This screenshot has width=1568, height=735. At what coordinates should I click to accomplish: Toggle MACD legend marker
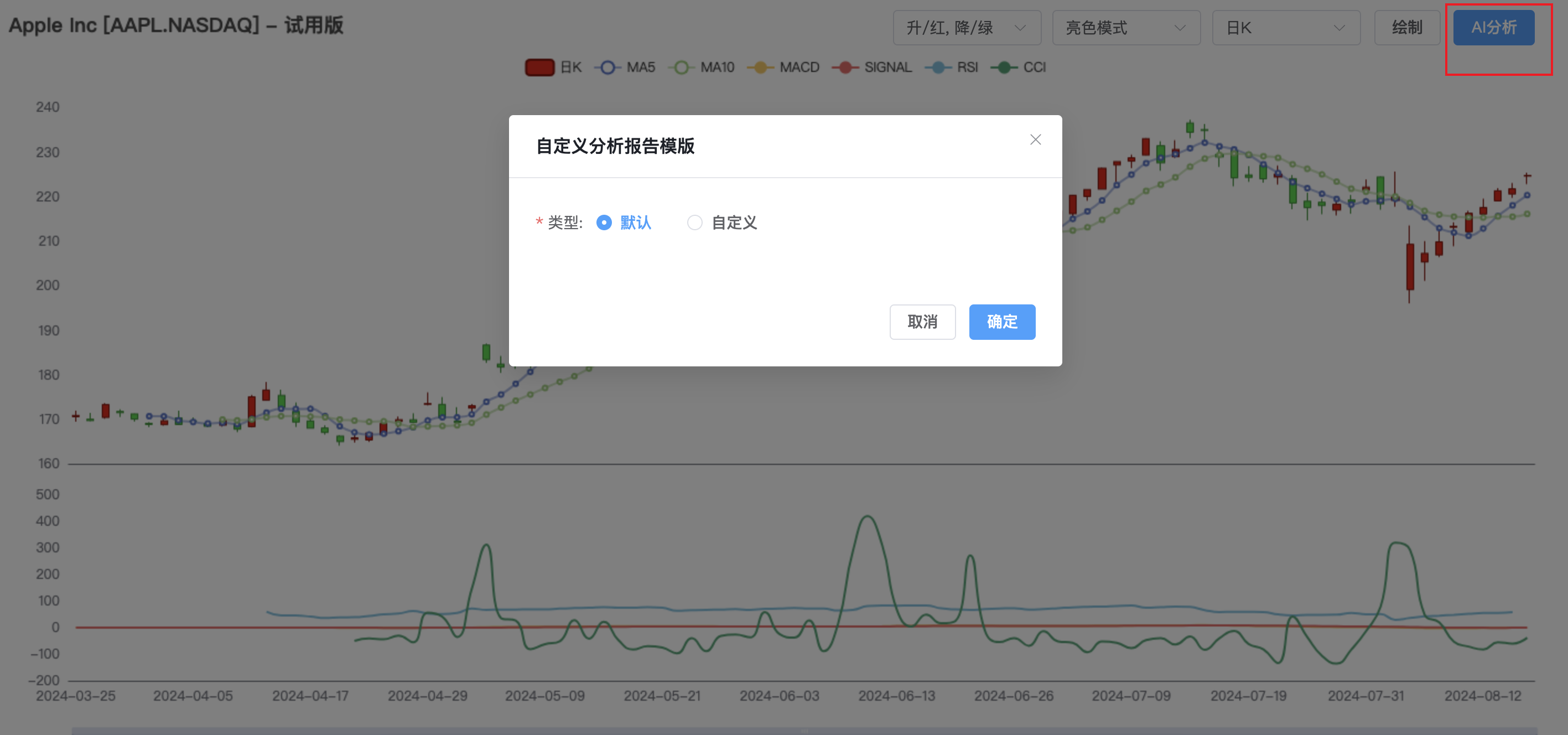click(760, 68)
